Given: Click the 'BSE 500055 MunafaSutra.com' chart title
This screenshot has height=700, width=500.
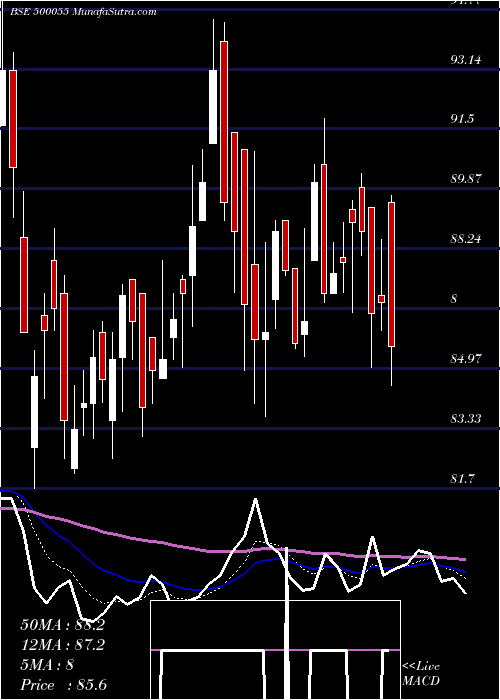Looking at the screenshot, I should click(x=83, y=12).
